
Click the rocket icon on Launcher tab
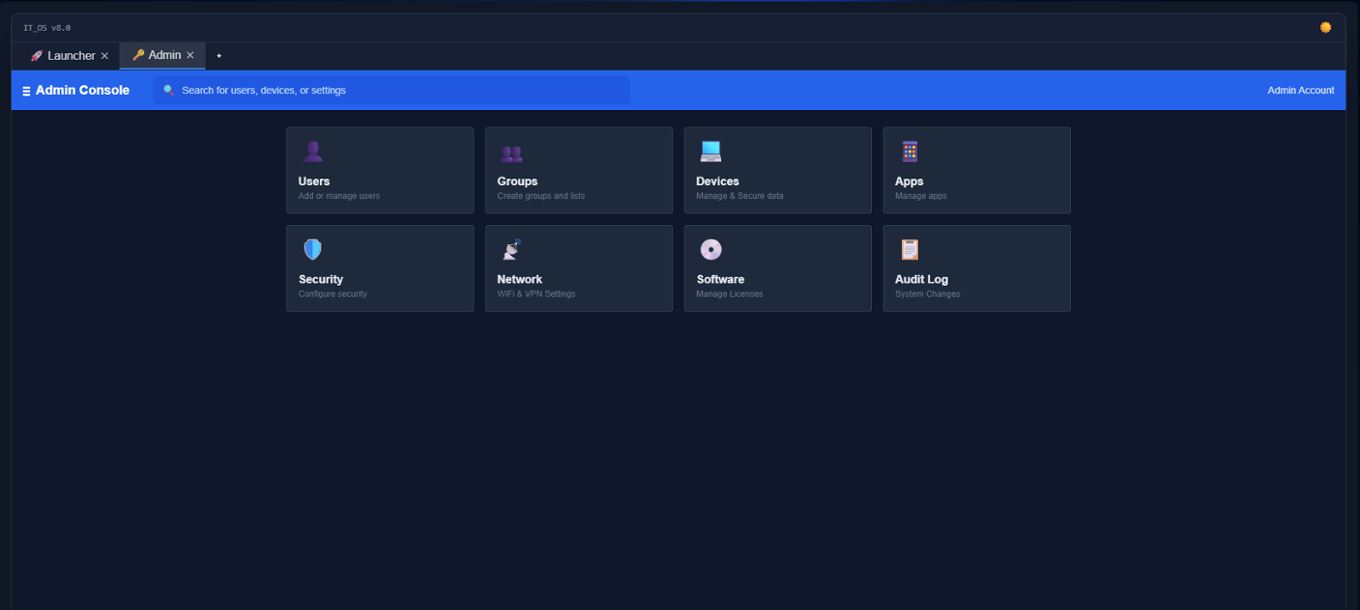[36, 56]
